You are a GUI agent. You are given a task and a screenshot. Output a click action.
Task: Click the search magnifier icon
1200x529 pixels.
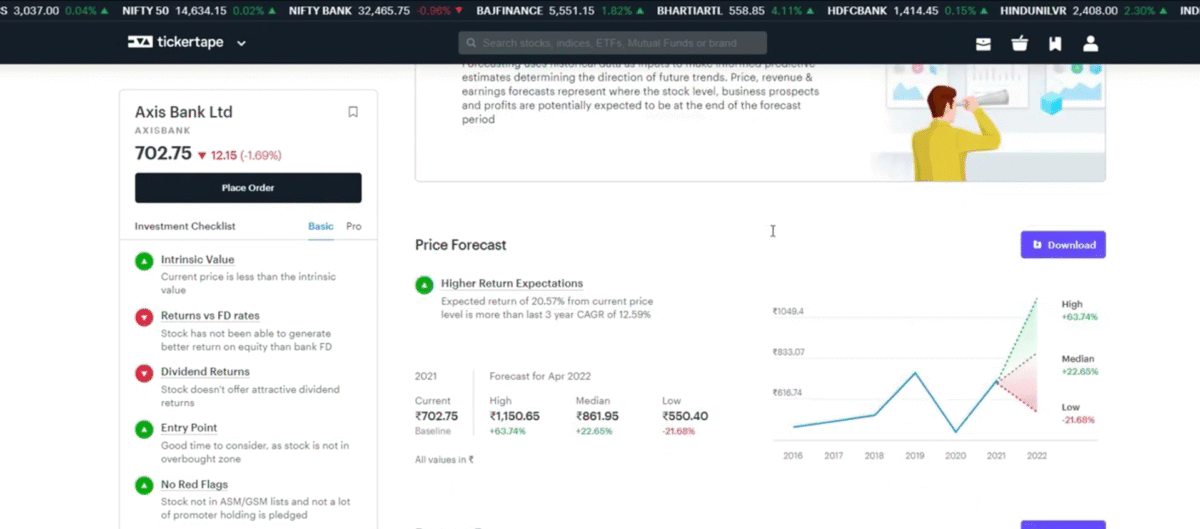coord(470,44)
